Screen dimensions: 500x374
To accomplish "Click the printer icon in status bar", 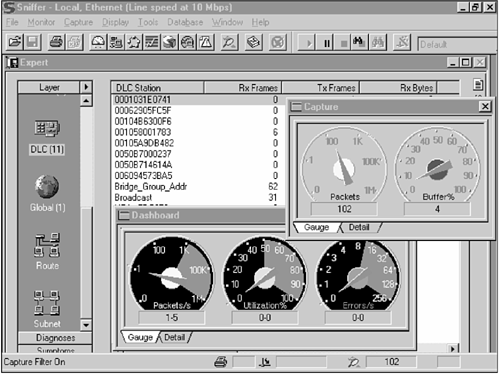I will pyautogui.click(x=221, y=362).
